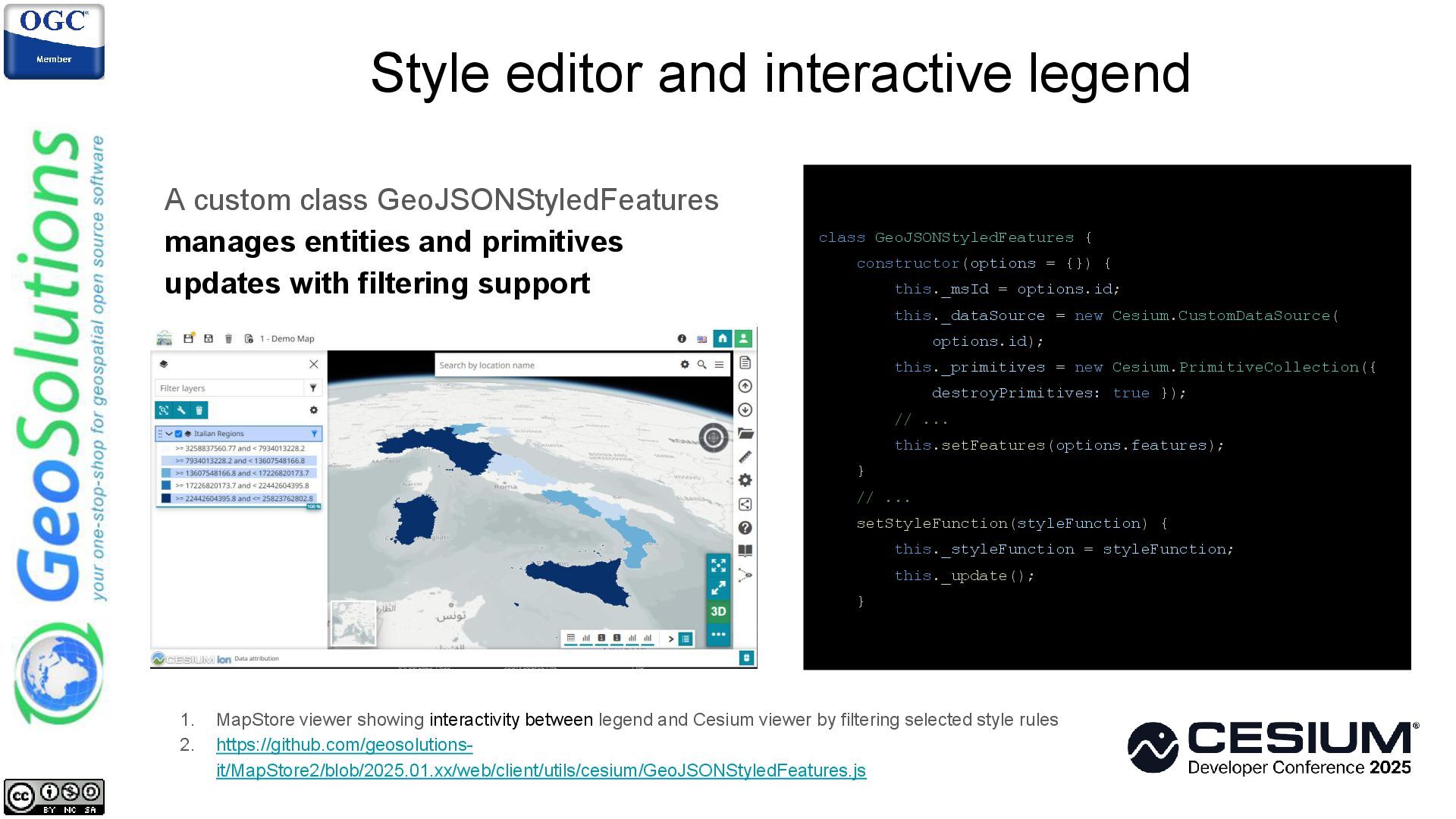Image resolution: width=1456 pixels, height=819 pixels.
Task: Toggle the teal widgets list button
Action: click(686, 639)
